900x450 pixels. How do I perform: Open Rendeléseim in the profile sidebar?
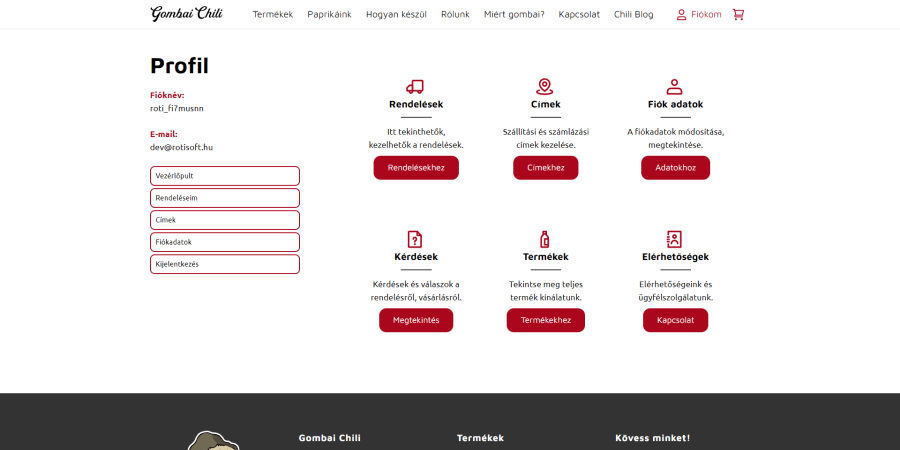pyautogui.click(x=225, y=198)
